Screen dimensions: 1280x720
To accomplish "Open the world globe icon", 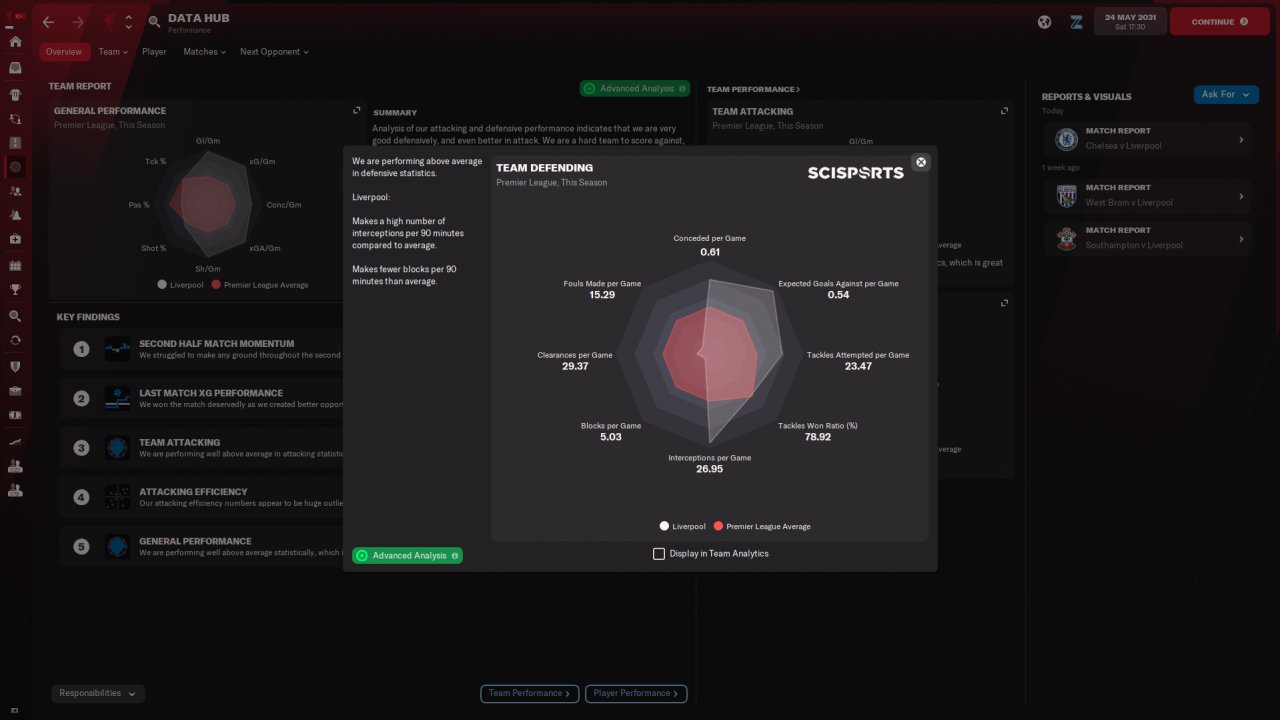I will pyautogui.click(x=1045, y=21).
